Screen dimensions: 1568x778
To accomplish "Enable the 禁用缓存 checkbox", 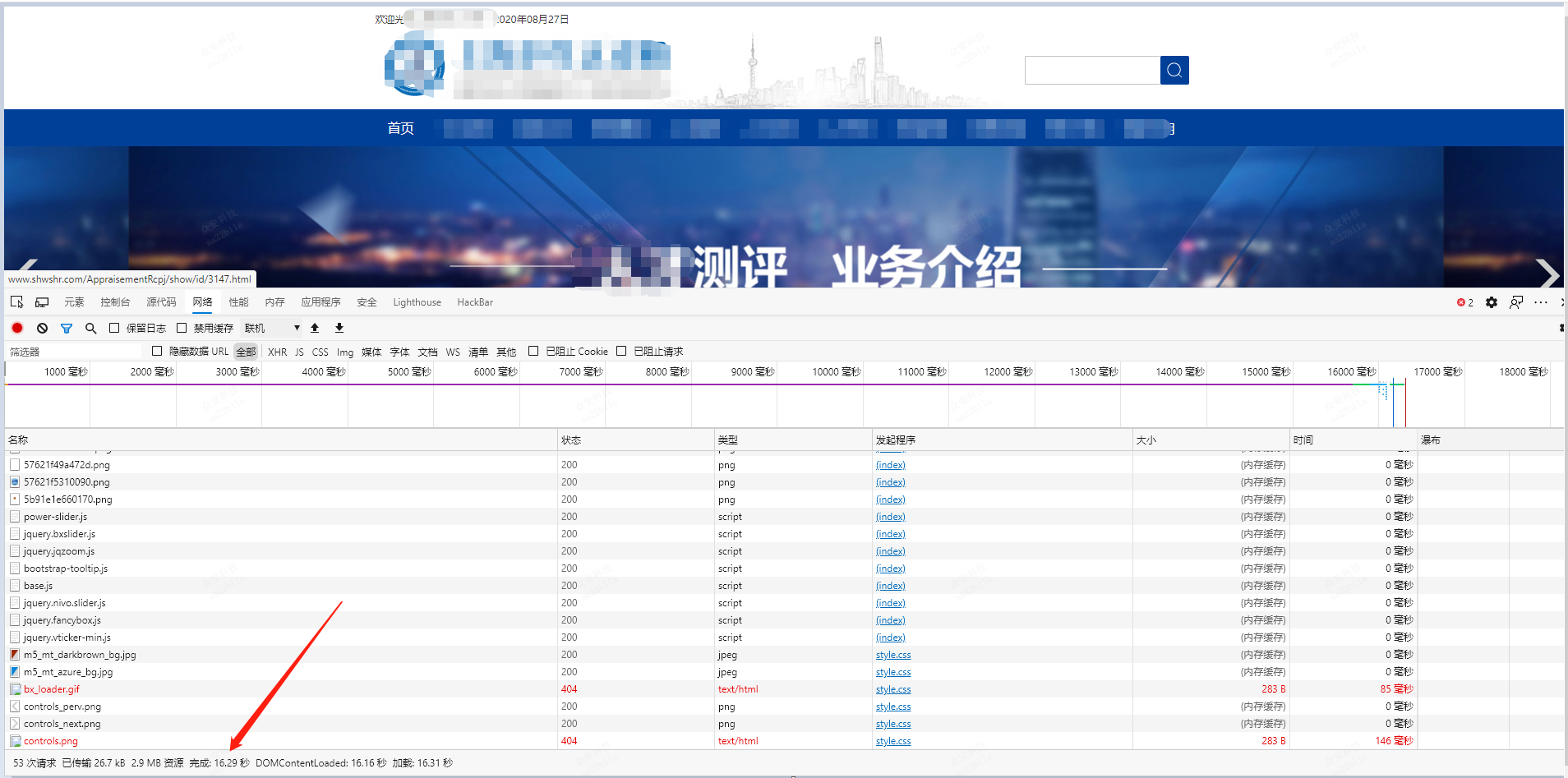I will [182, 328].
